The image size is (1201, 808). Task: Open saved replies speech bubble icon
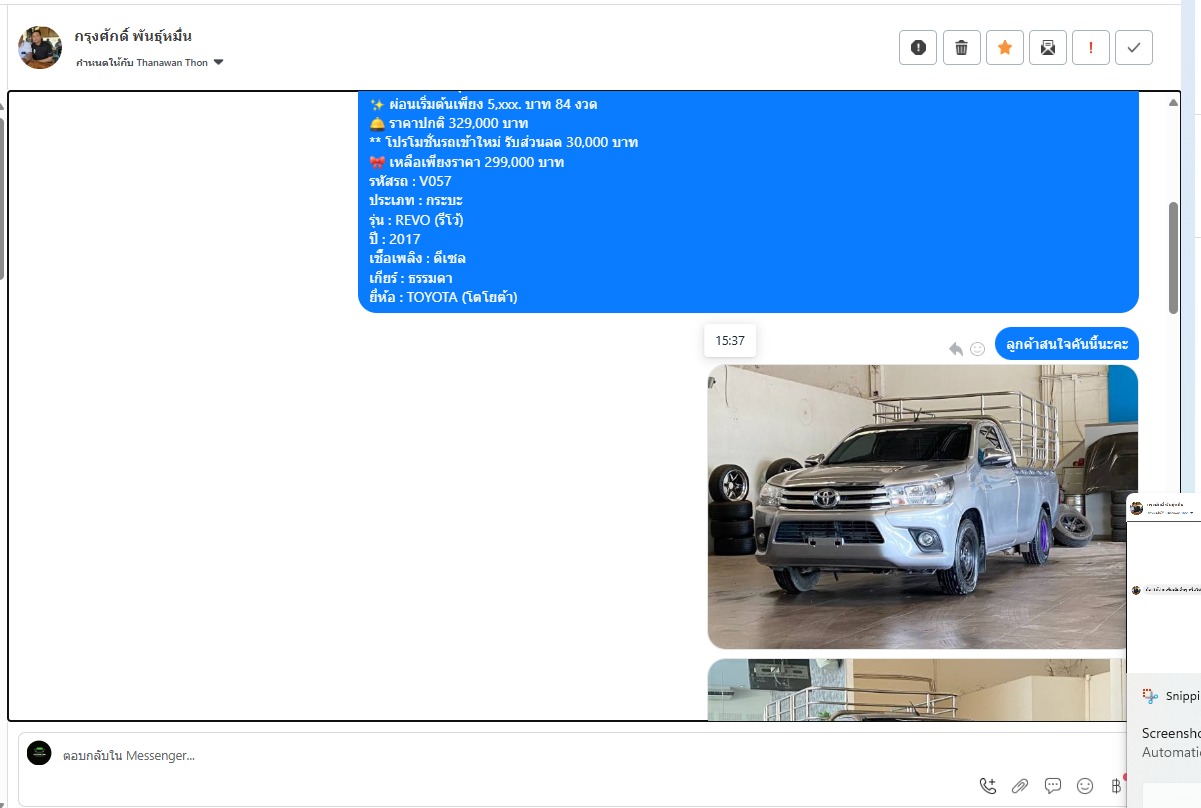click(x=1053, y=786)
